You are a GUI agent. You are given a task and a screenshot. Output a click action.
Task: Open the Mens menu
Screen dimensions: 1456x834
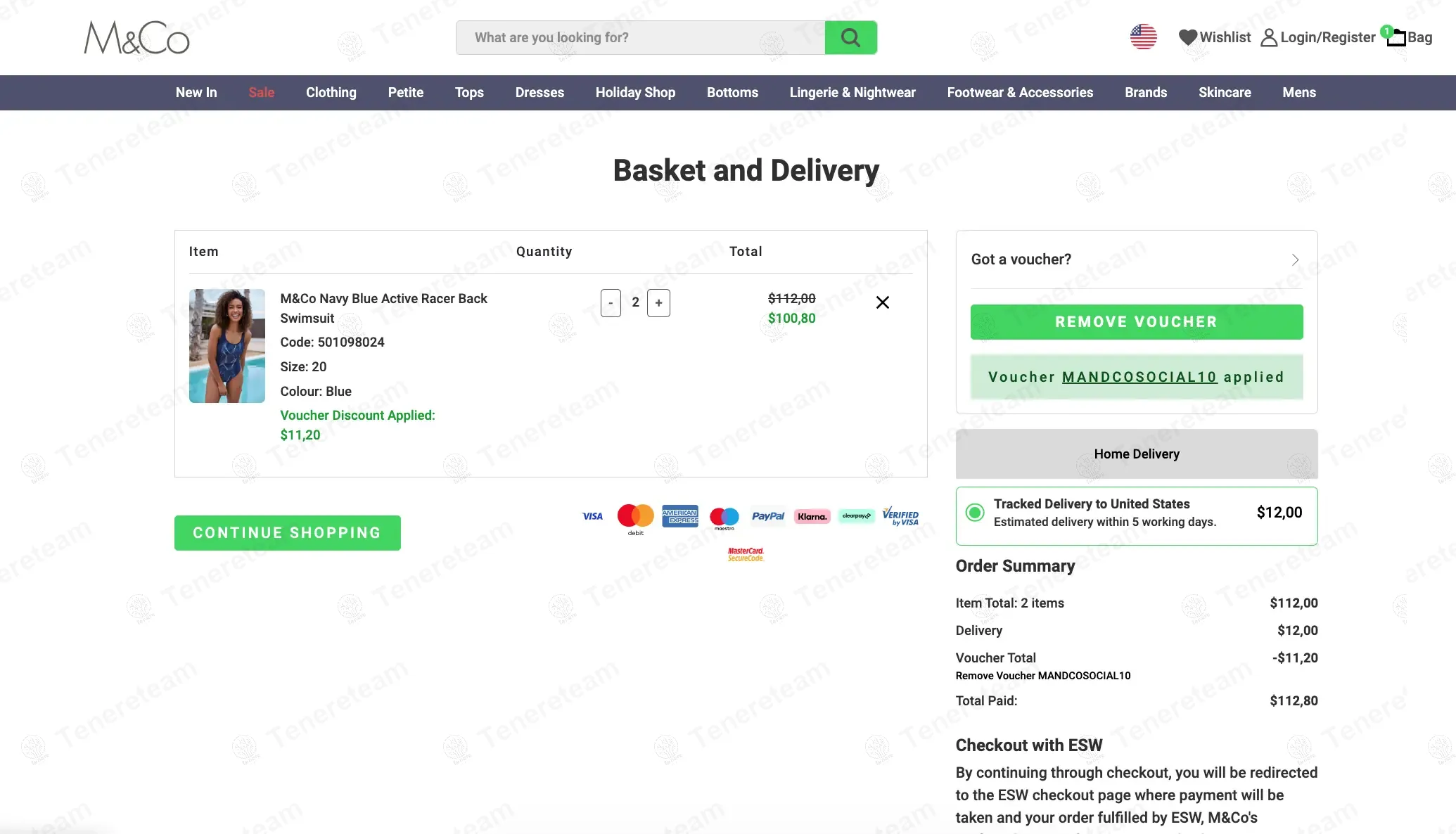pyautogui.click(x=1299, y=92)
